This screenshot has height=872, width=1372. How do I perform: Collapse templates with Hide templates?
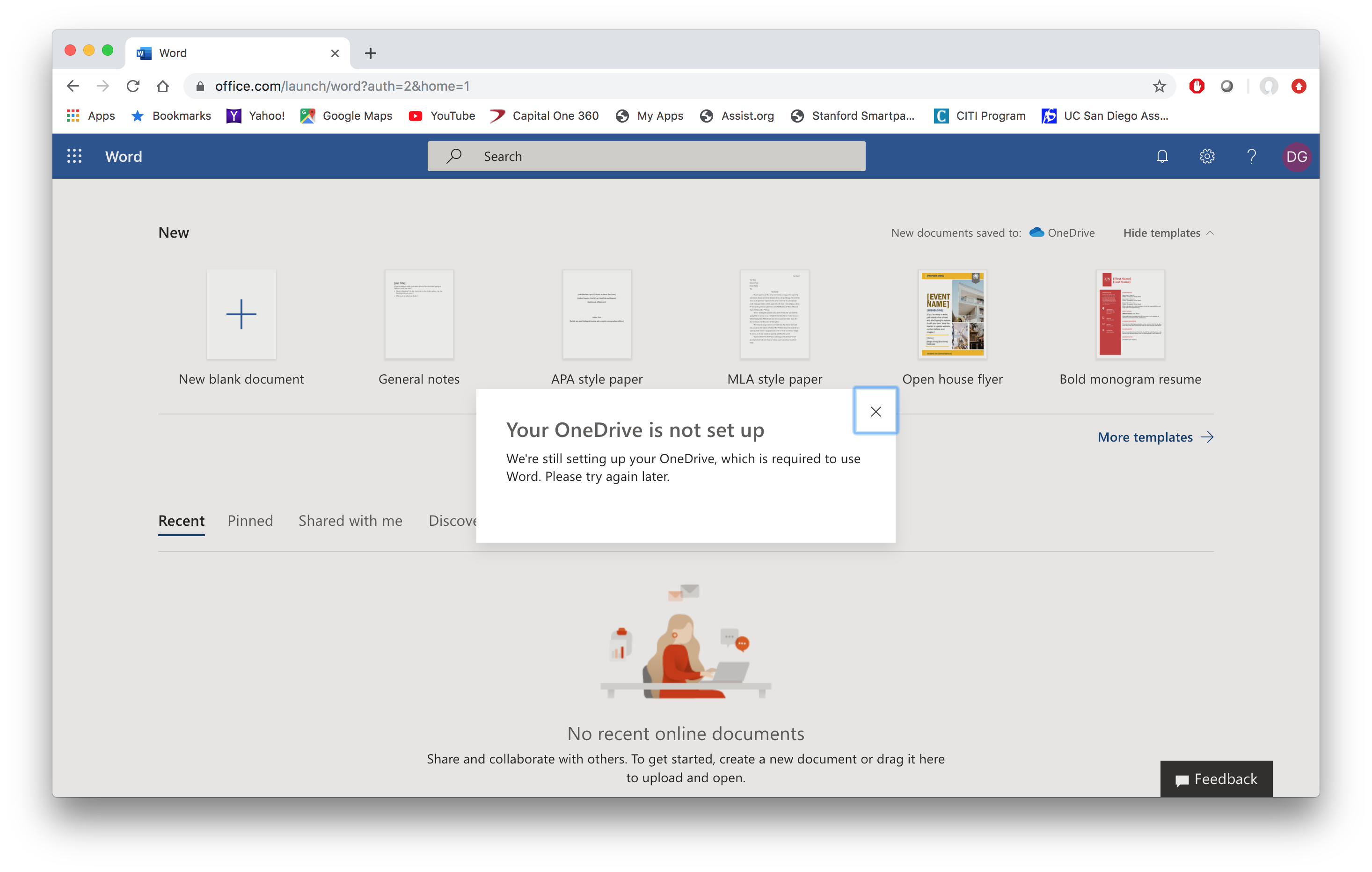1168,233
